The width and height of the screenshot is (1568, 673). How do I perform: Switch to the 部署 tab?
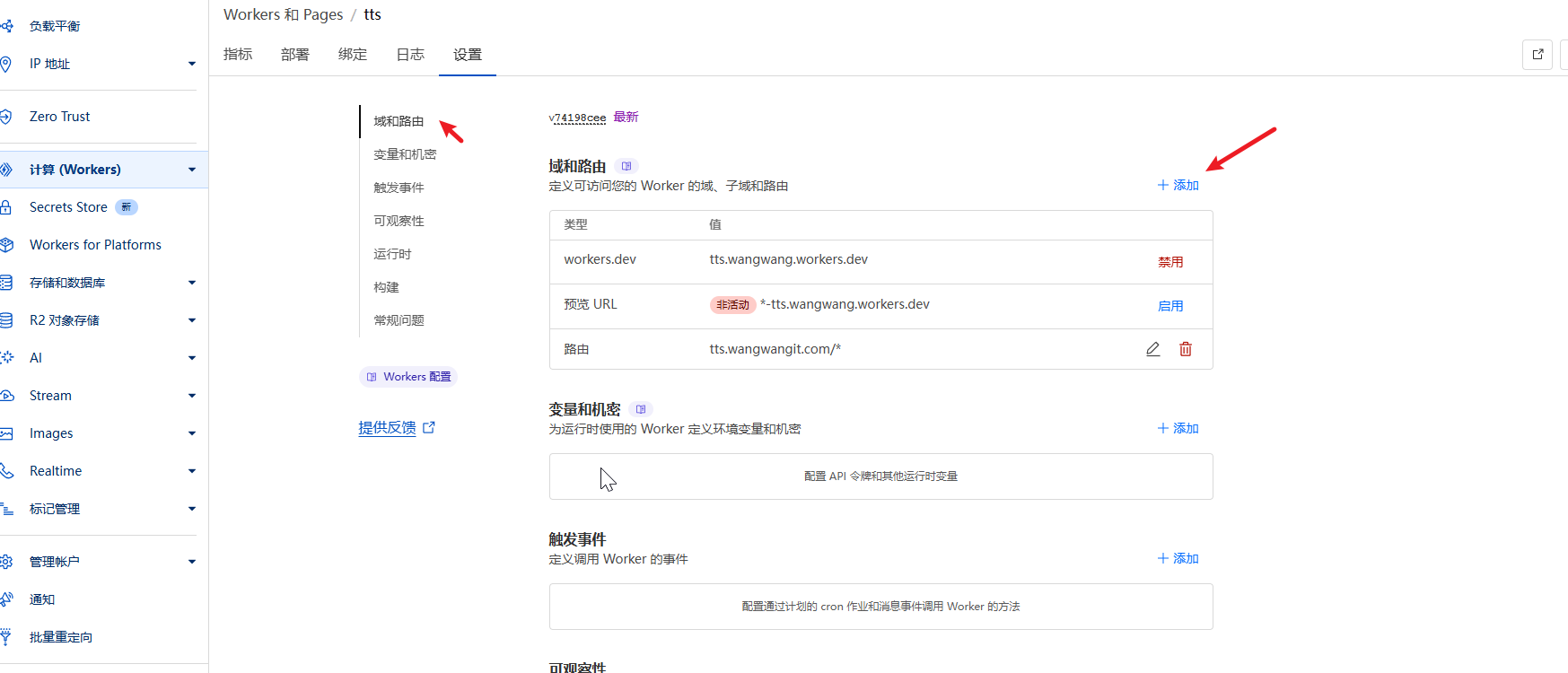(x=294, y=55)
